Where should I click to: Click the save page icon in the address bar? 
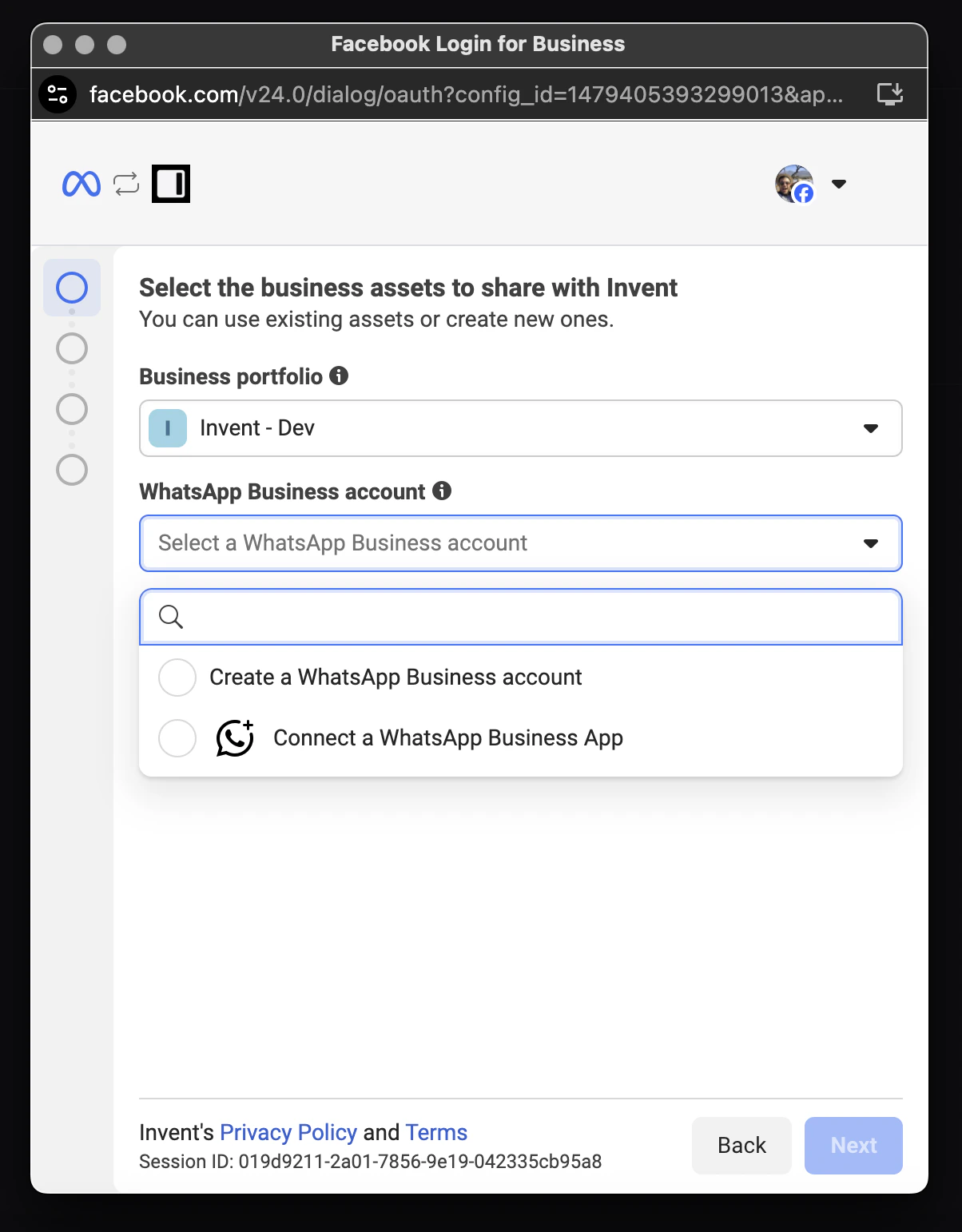pos(889,93)
